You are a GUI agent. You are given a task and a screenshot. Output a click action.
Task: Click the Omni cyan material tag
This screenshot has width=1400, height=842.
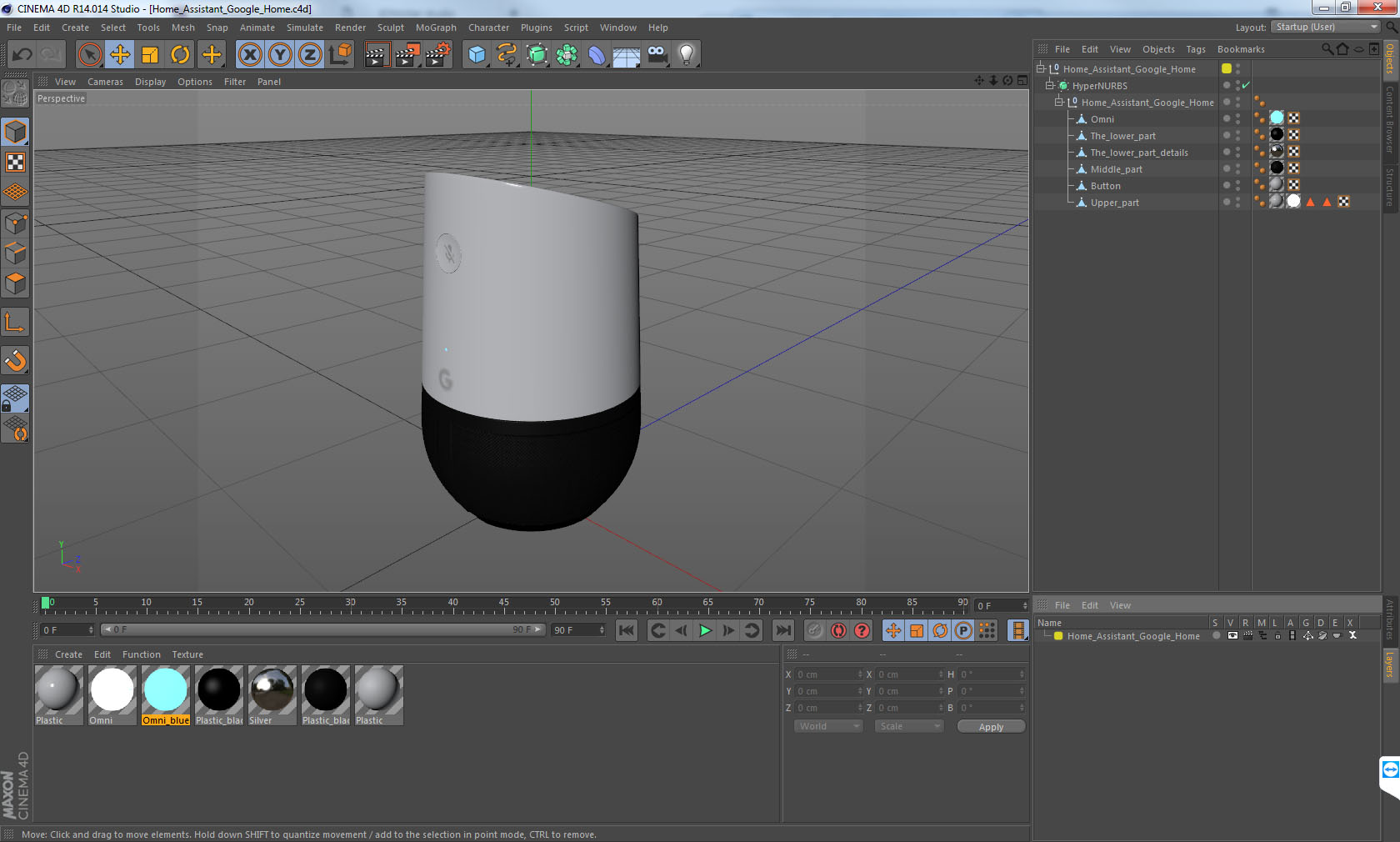[x=1277, y=118]
